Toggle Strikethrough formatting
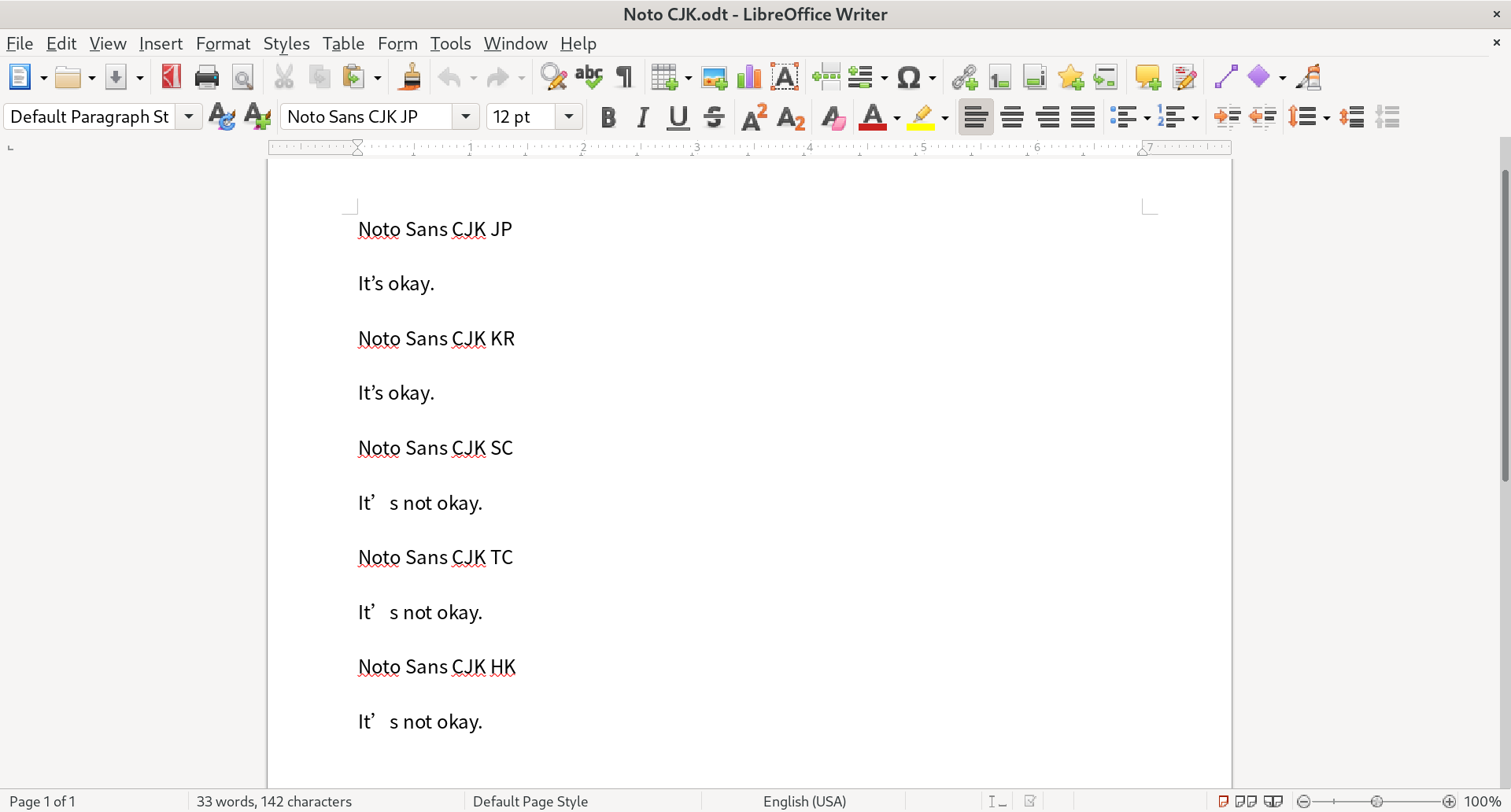This screenshot has width=1511, height=812. point(714,117)
